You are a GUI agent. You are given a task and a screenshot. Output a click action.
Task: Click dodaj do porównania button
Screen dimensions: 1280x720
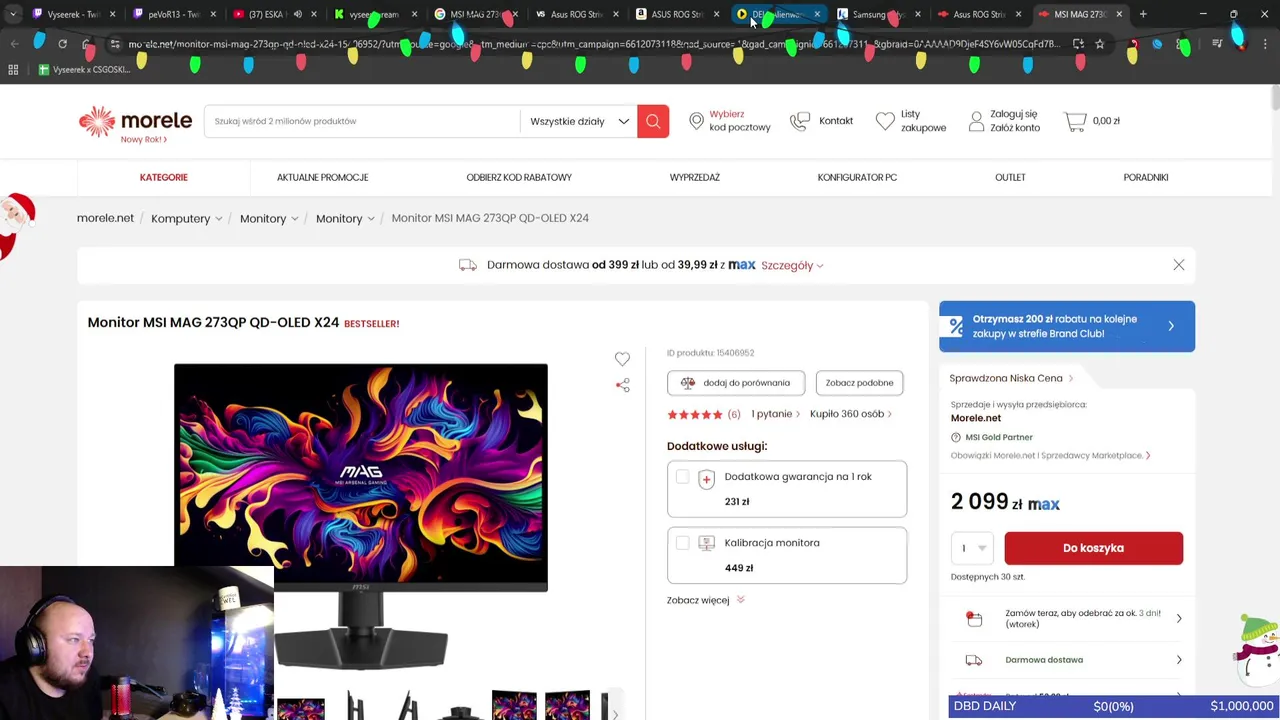pos(736,383)
